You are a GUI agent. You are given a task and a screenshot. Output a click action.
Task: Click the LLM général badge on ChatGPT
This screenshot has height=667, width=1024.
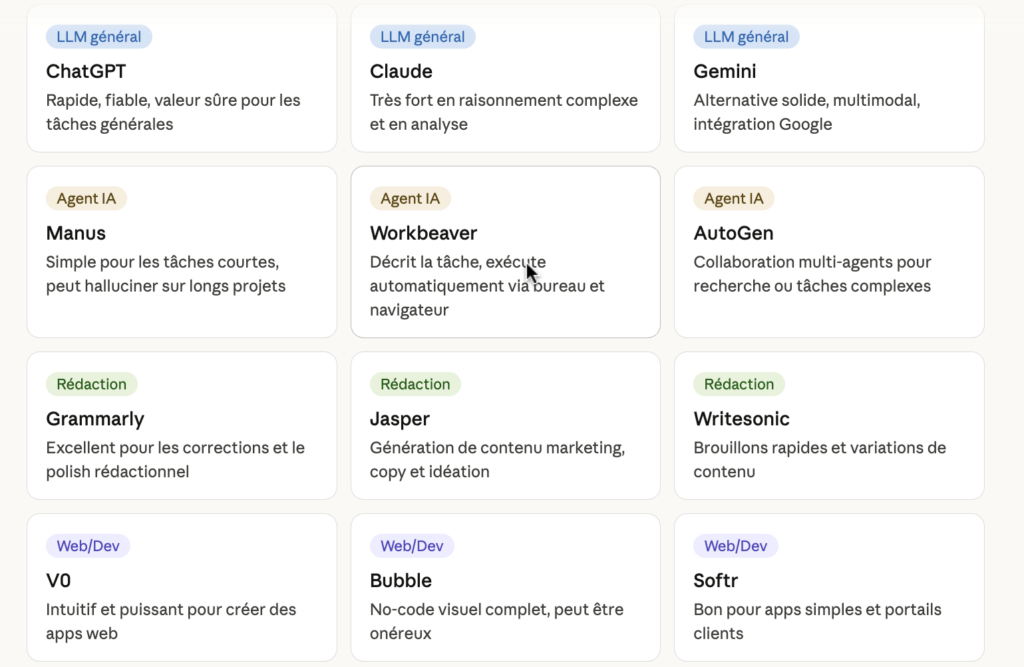click(x=98, y=36)
